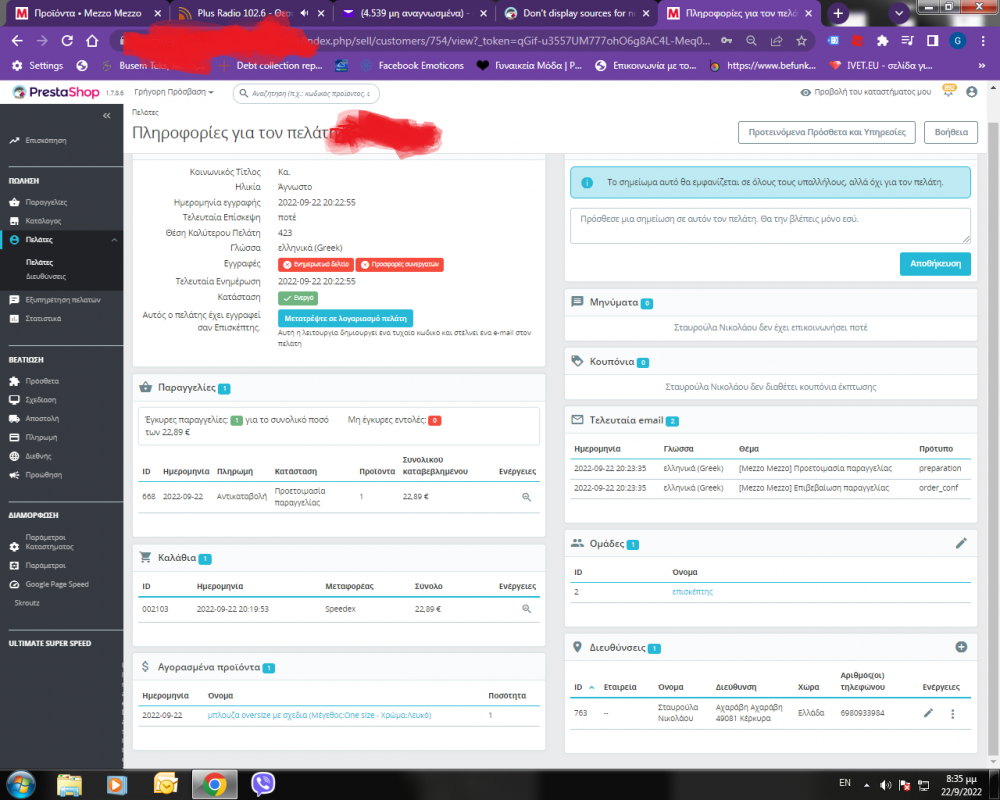Viewport: 1000px width, 800px height.
Task: Open Πρόσθετα modules in the sidebar
Action: click(x=42, y=381)
